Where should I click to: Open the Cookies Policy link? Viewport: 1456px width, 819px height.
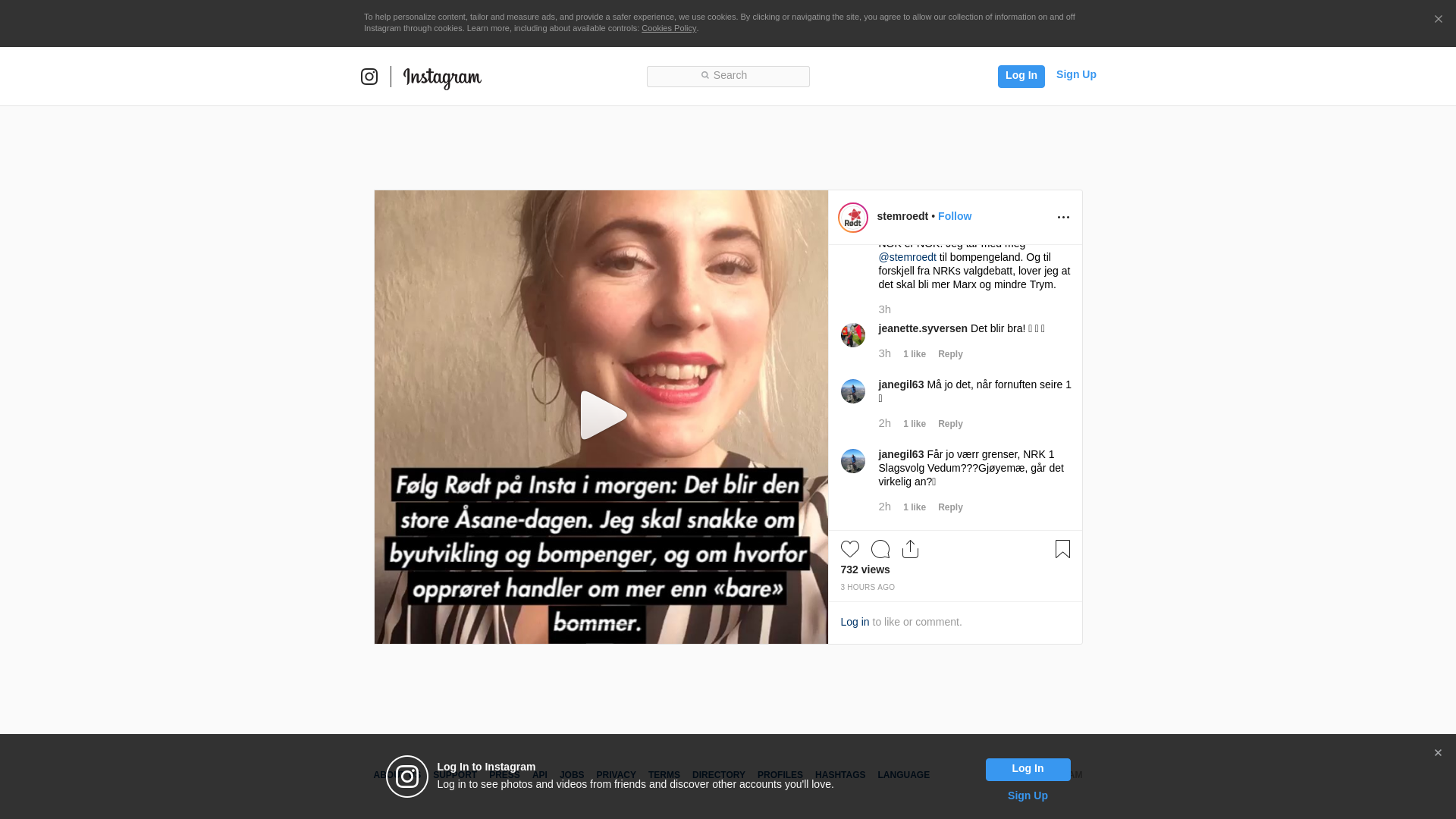click(x=669, y=28)
